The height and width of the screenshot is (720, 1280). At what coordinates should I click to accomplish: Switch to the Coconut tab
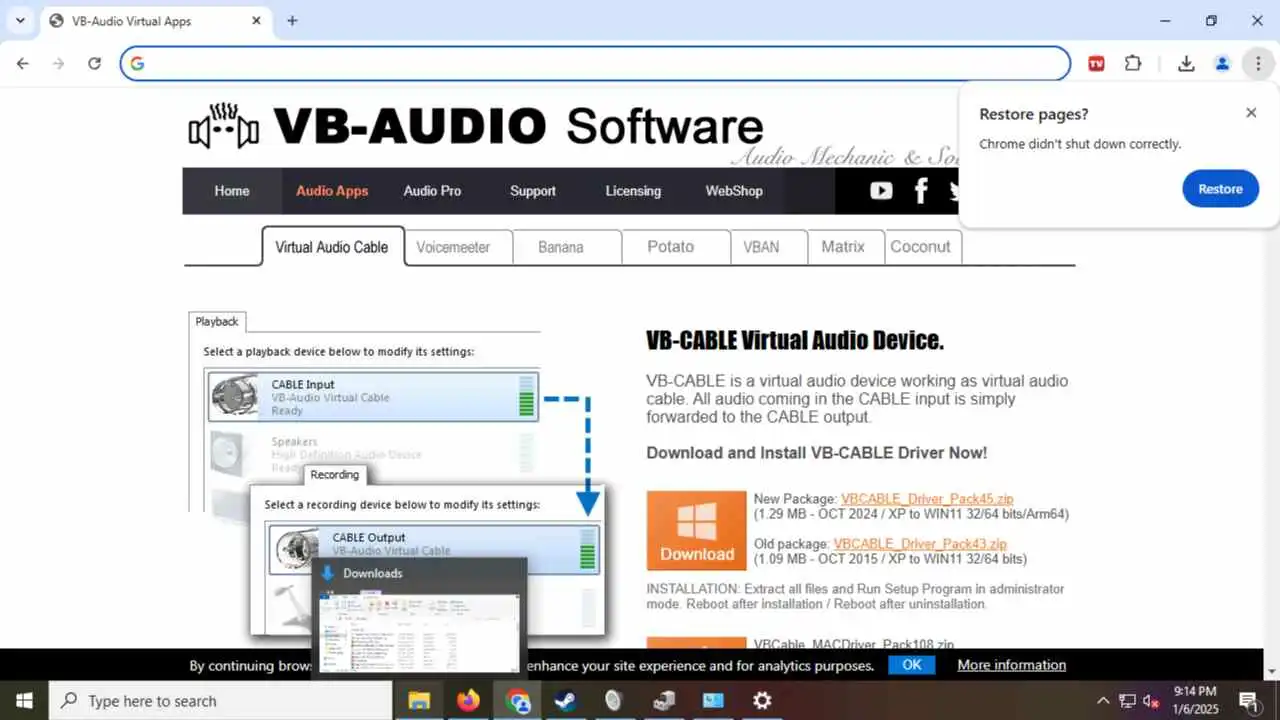click(x=923, y=247)
